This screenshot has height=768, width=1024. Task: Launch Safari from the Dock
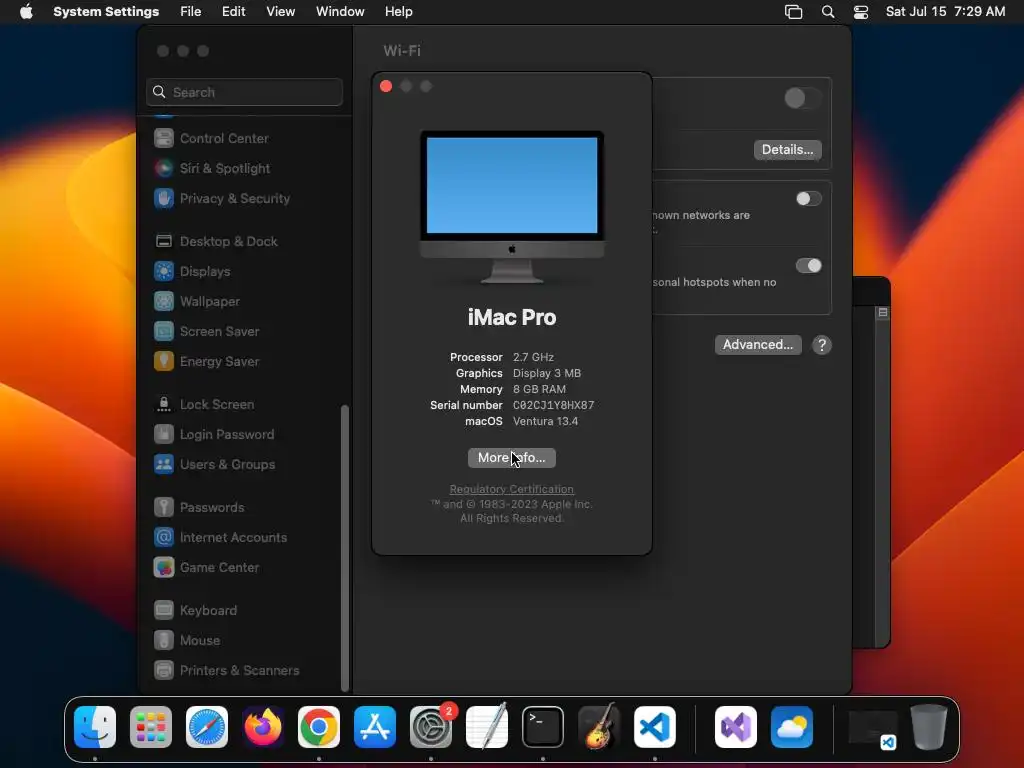pos(207,728)
